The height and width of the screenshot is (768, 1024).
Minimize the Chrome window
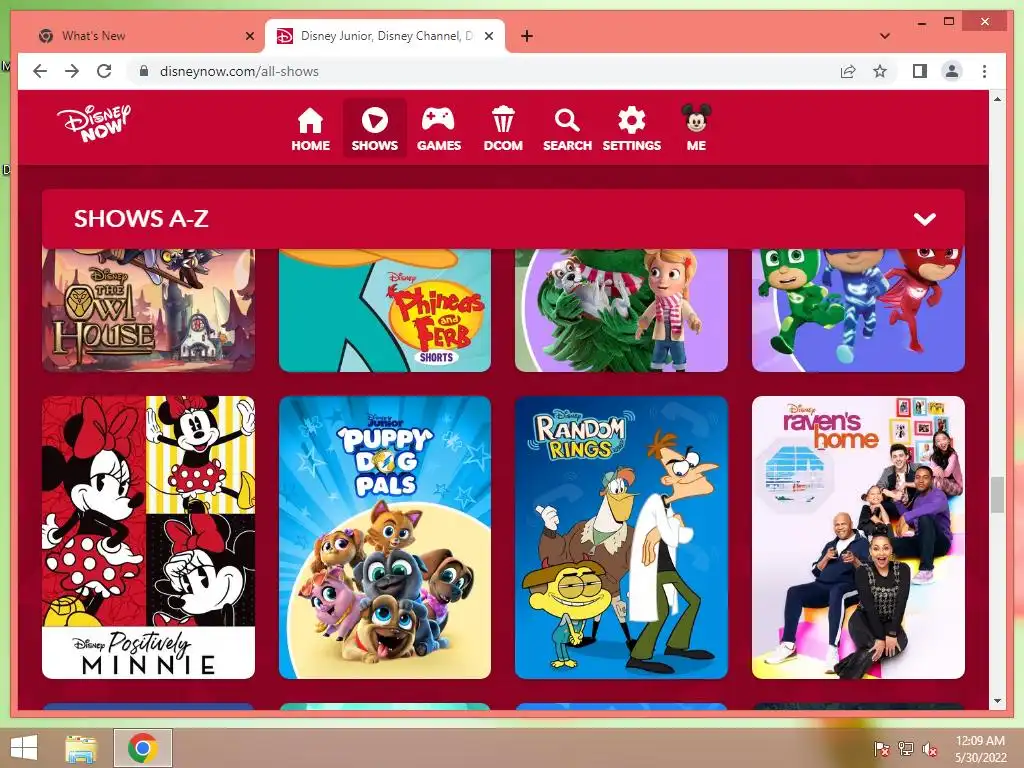pyautogui.click(x=921, y=22)
